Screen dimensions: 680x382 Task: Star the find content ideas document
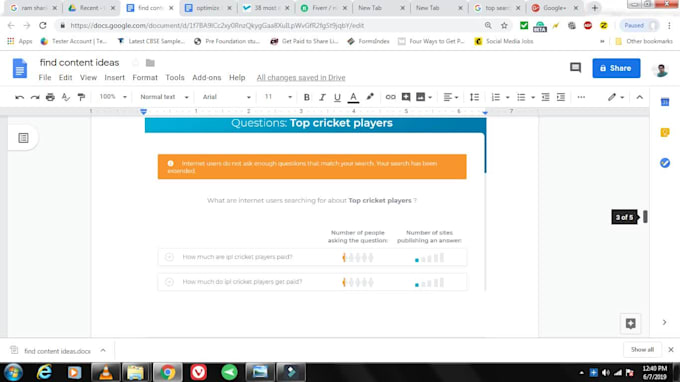tap(135, 63)
